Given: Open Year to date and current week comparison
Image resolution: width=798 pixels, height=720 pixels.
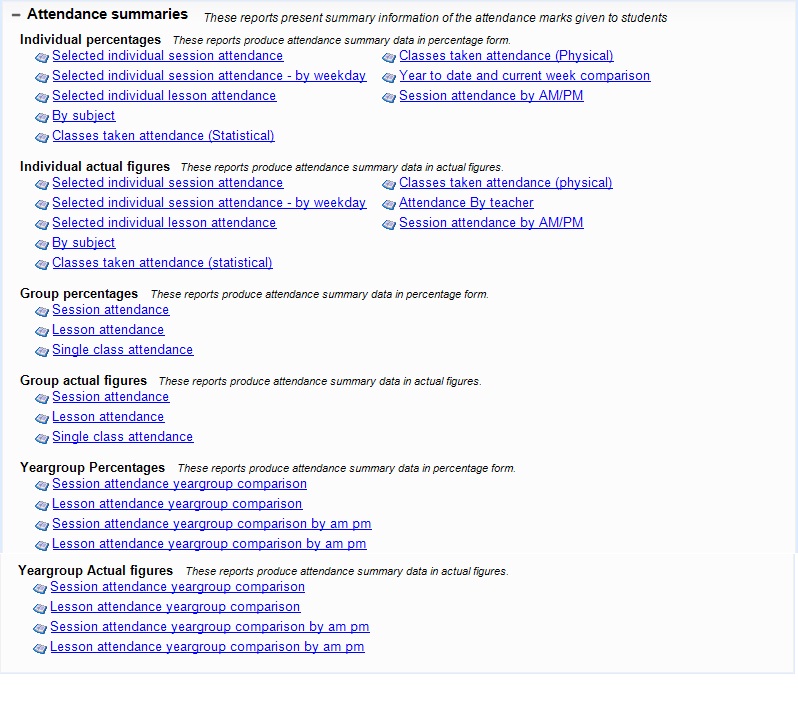Looking at the screenshot, I should [525, 75].
